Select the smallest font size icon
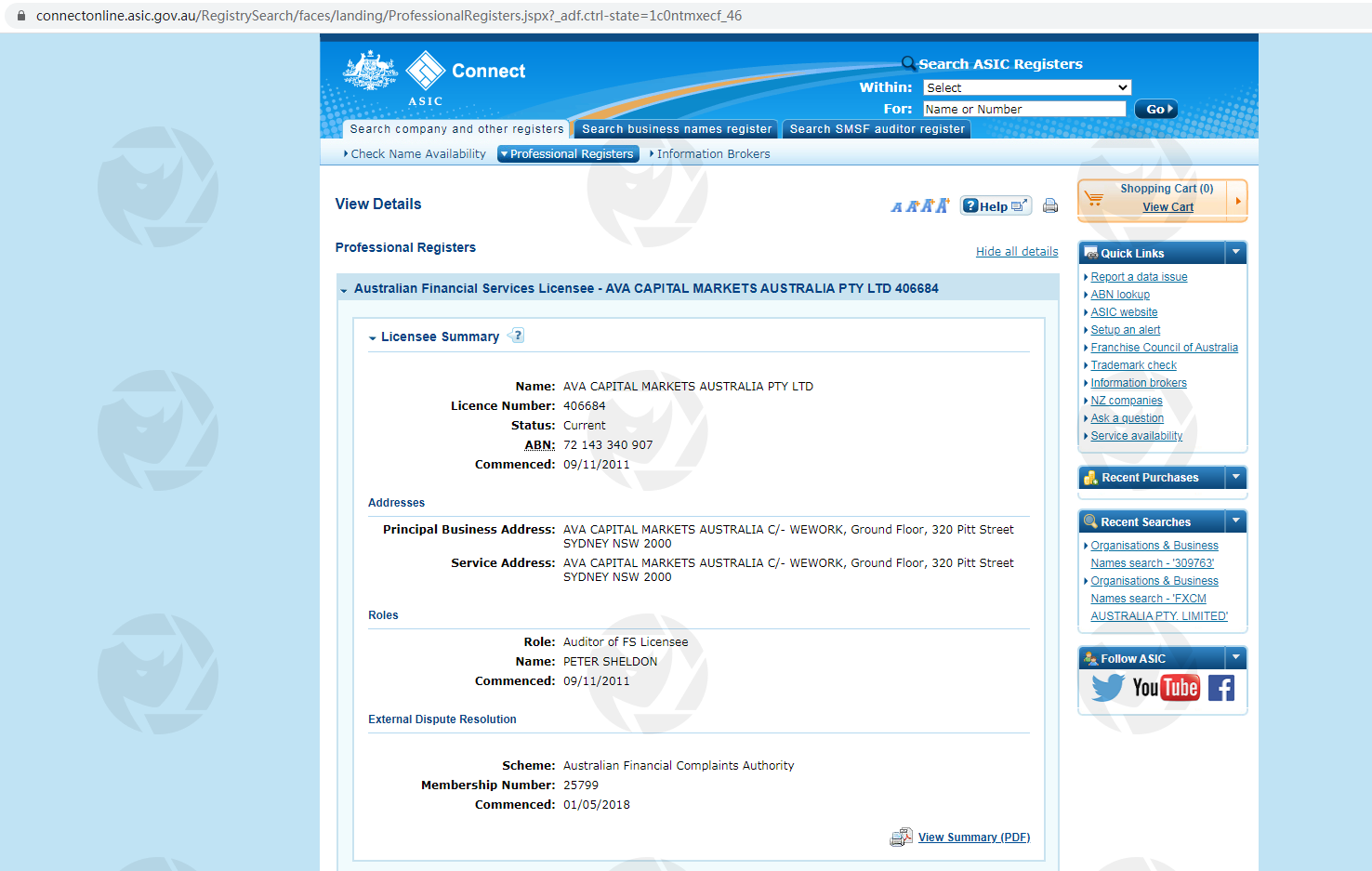 tap(897, 207)
